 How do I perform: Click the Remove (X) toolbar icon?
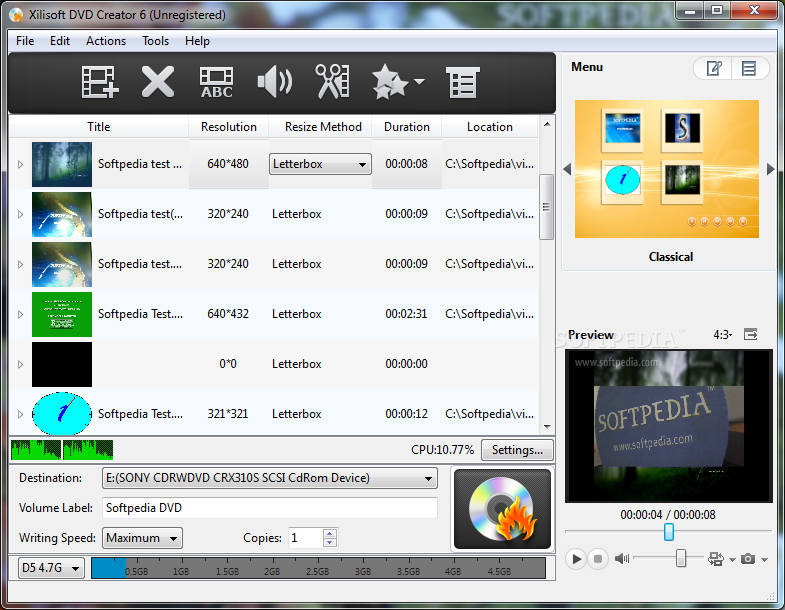[x=158, y=82]
